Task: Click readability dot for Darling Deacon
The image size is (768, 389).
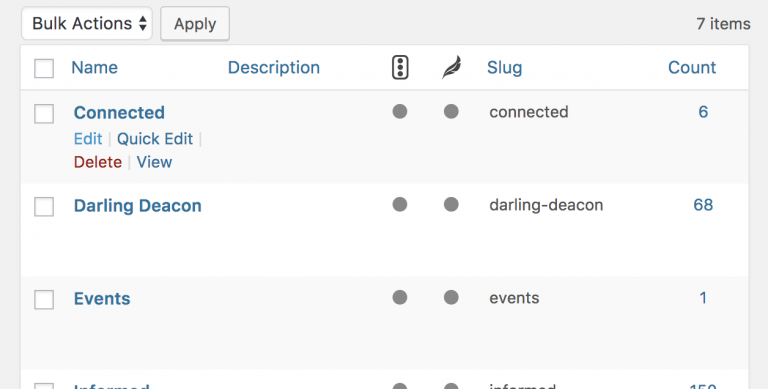Action: click(451, 204)
